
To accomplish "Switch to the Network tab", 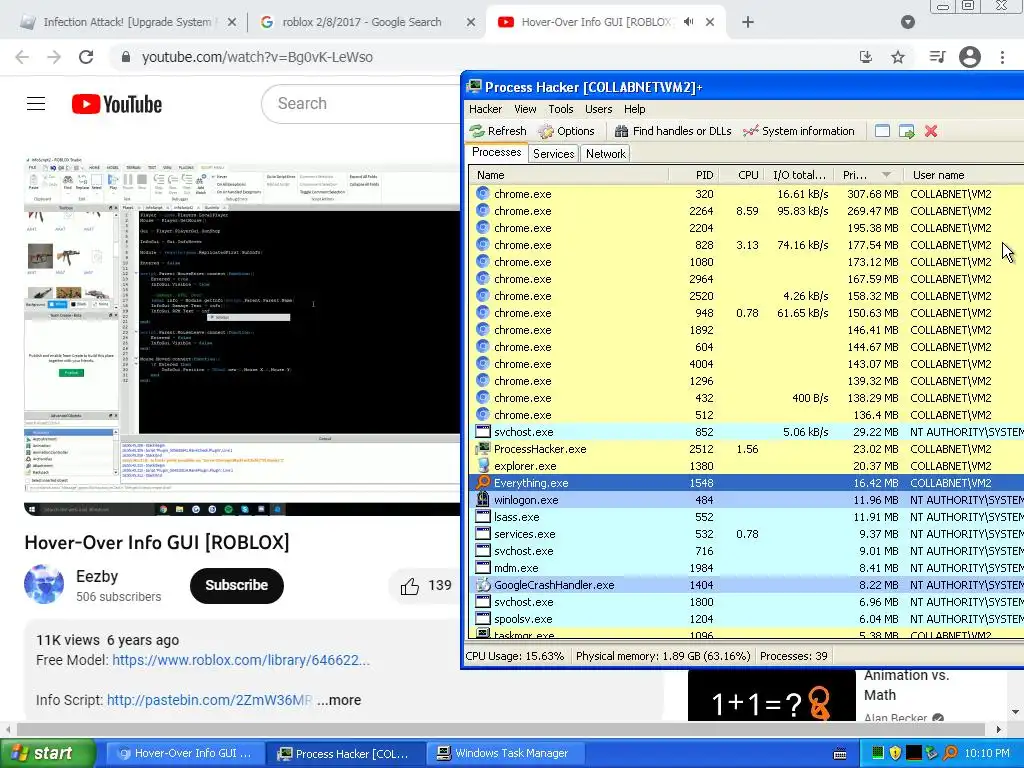I will pos(605,153).
